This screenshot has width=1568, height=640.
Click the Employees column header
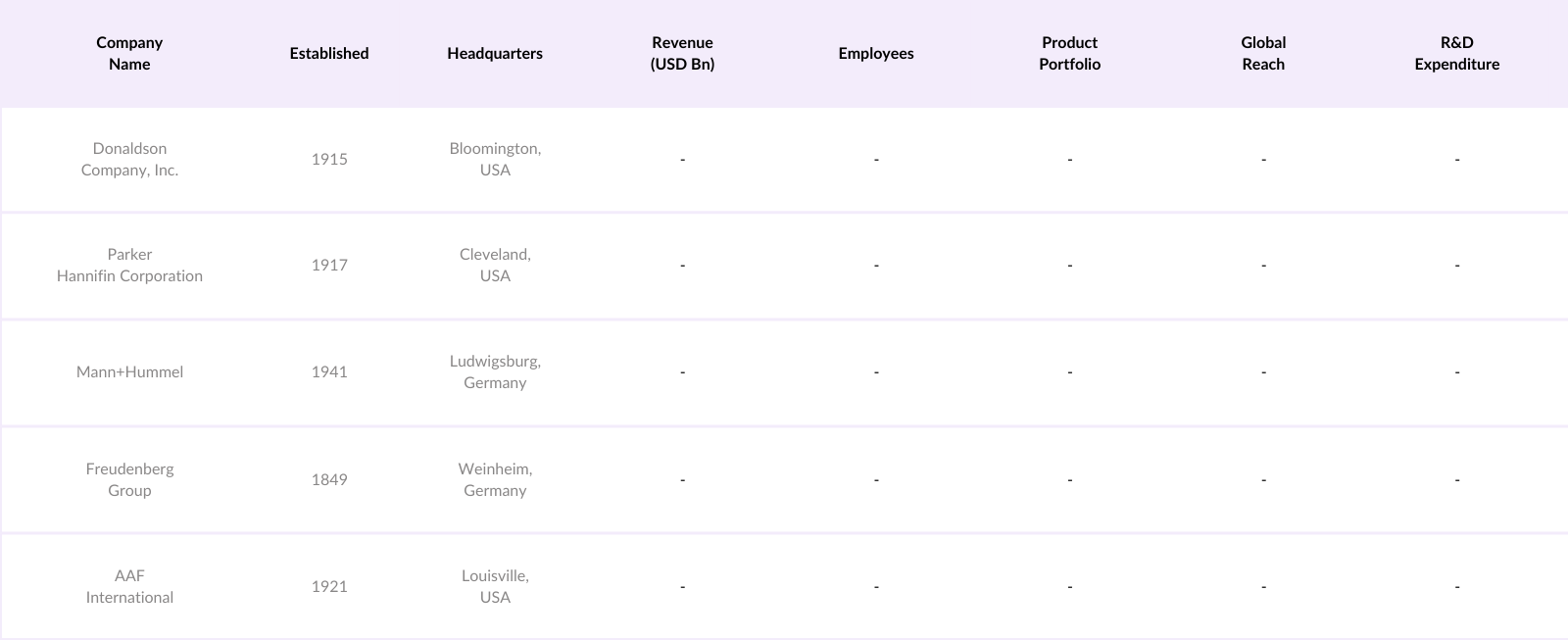[876, 53]
